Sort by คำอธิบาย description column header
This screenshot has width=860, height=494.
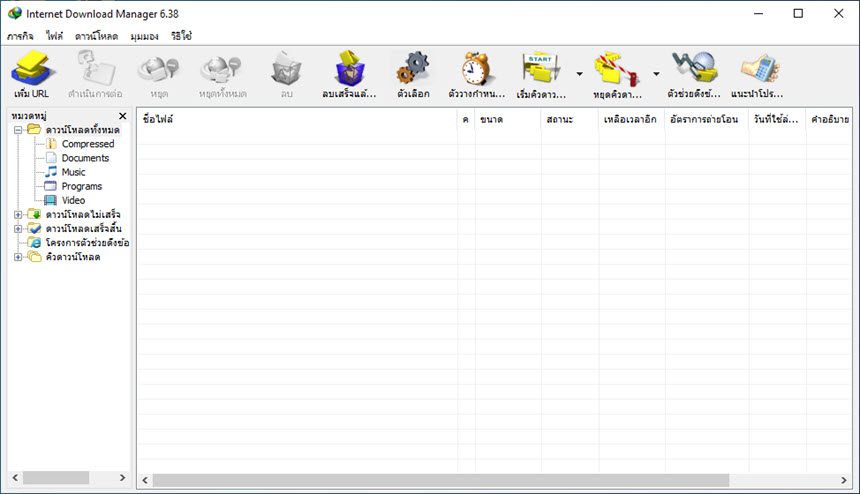click(x=829, y=119)
